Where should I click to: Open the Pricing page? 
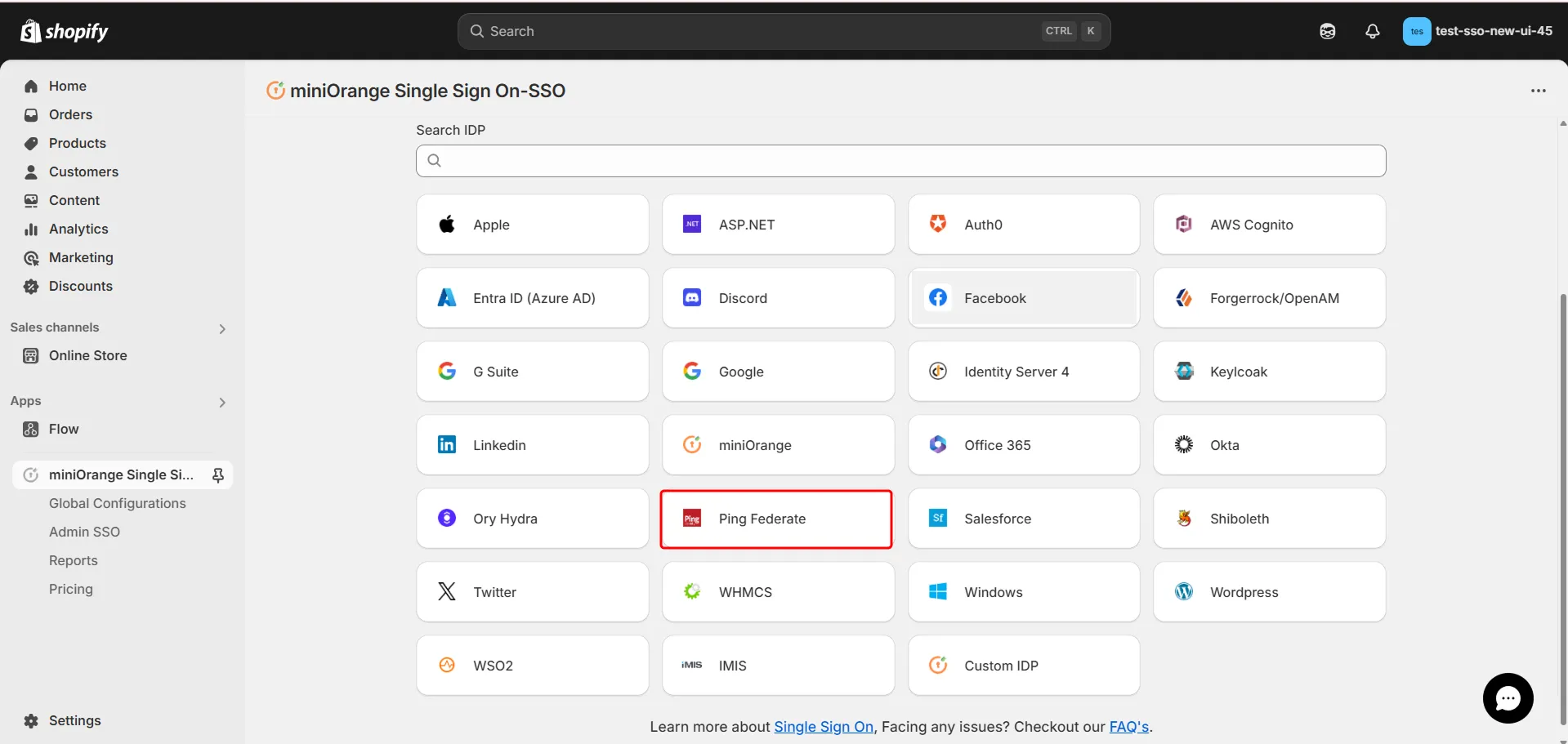point(71,589)
